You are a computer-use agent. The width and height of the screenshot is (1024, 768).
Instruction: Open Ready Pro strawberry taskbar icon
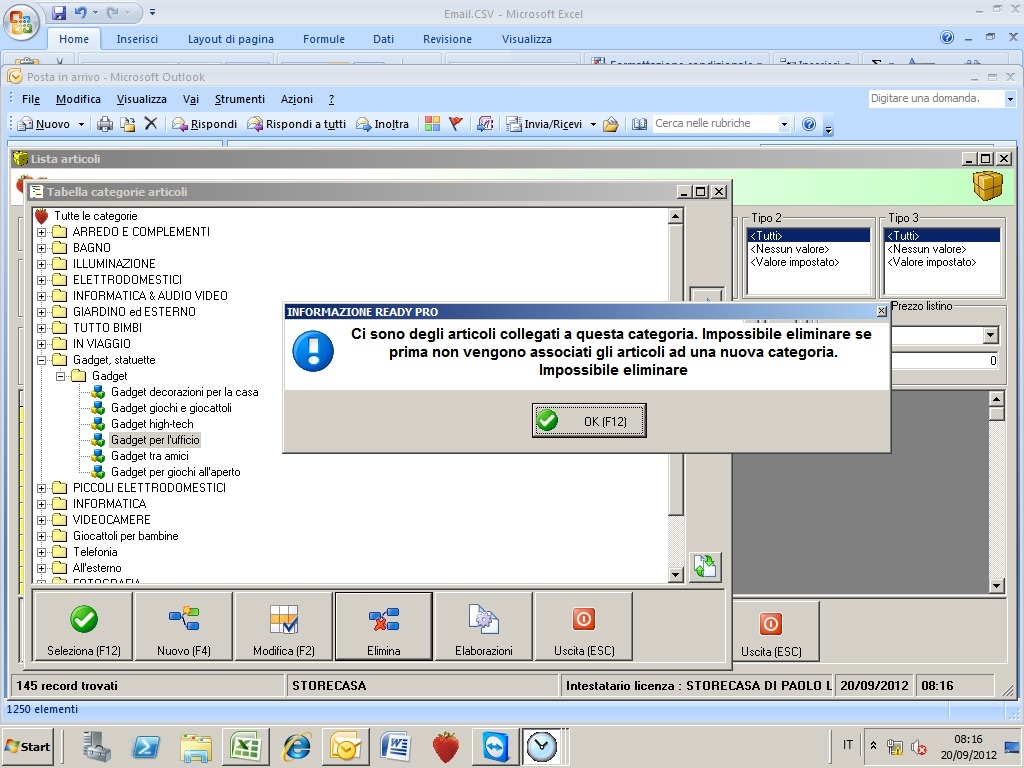tap(445, 746)
